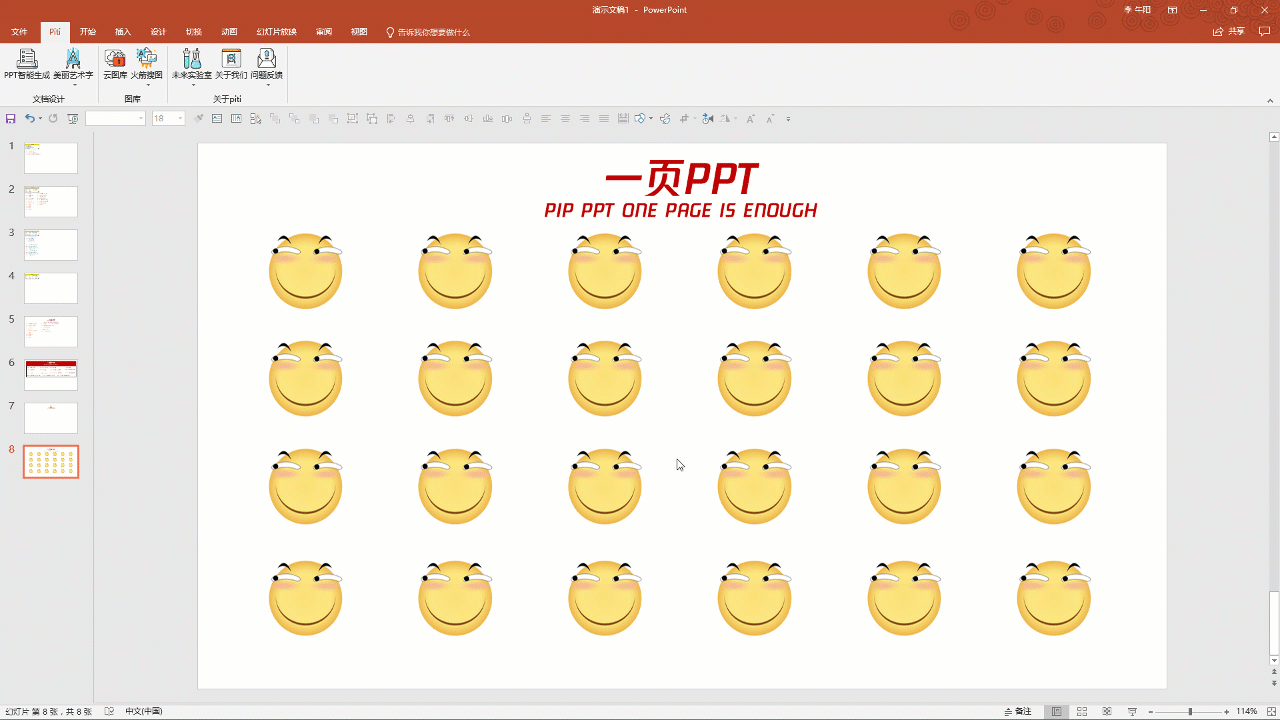Screen dimensions: 1280x720
Task: Toggle the 备注 notes pane
Action: pos(1017,711)
